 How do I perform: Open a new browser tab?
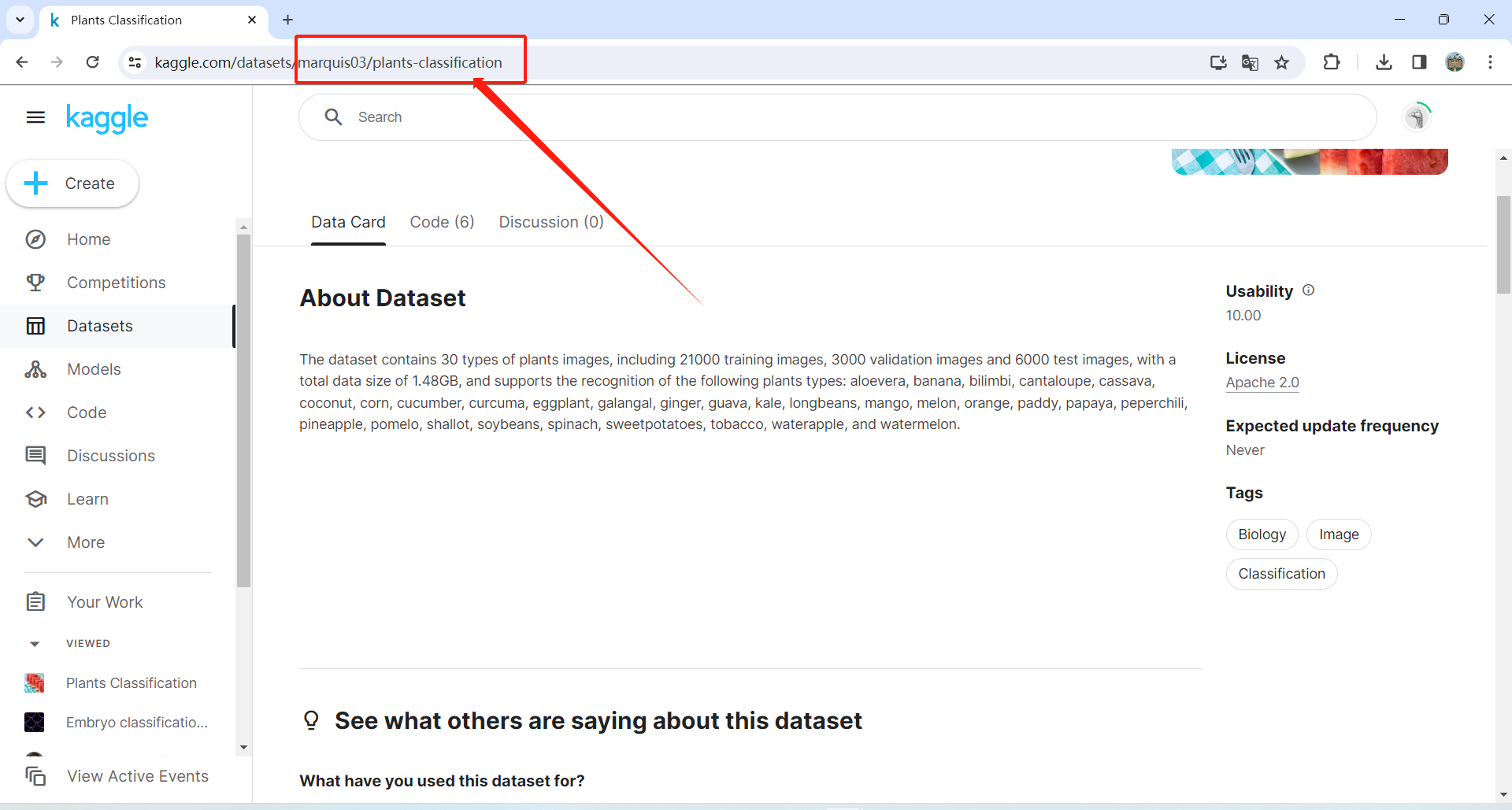[x=287, y=20]
